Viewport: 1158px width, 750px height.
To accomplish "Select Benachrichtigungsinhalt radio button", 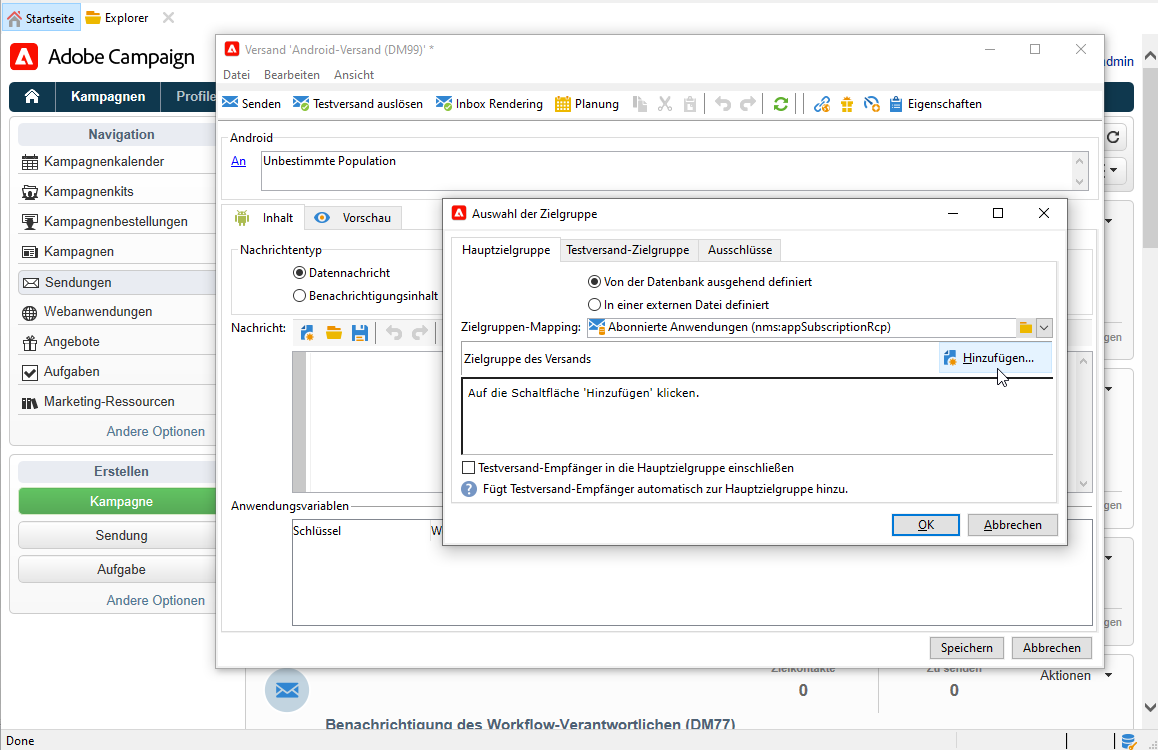I will click(366, 296).
